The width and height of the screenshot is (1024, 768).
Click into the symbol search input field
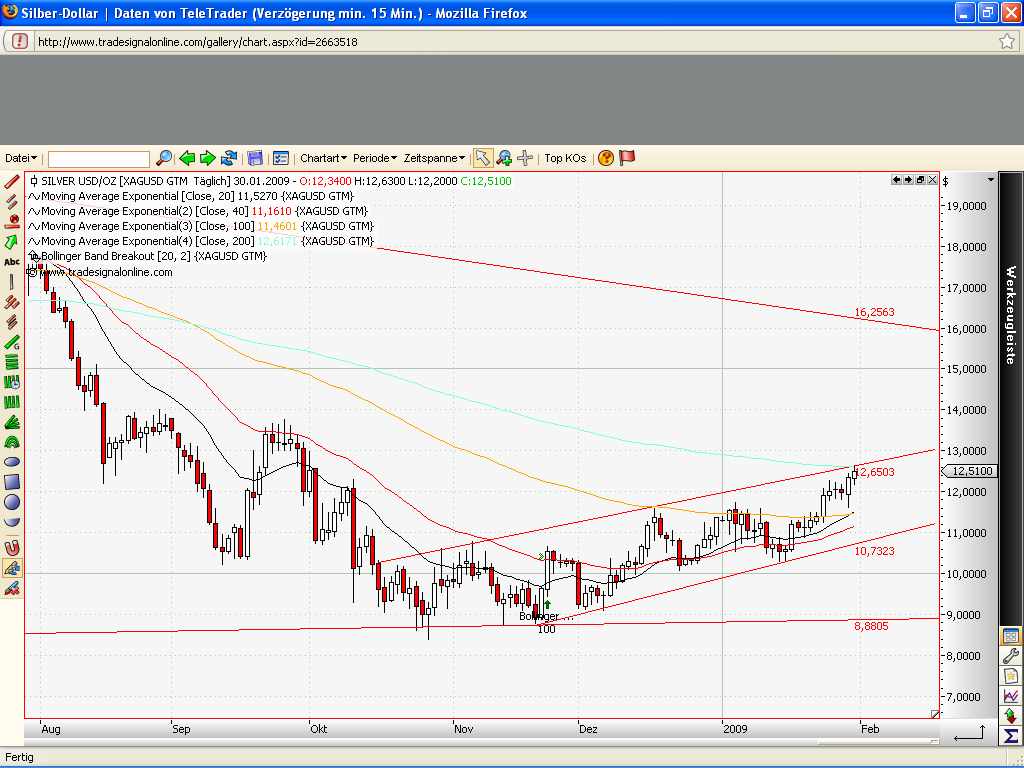[99, 159]
